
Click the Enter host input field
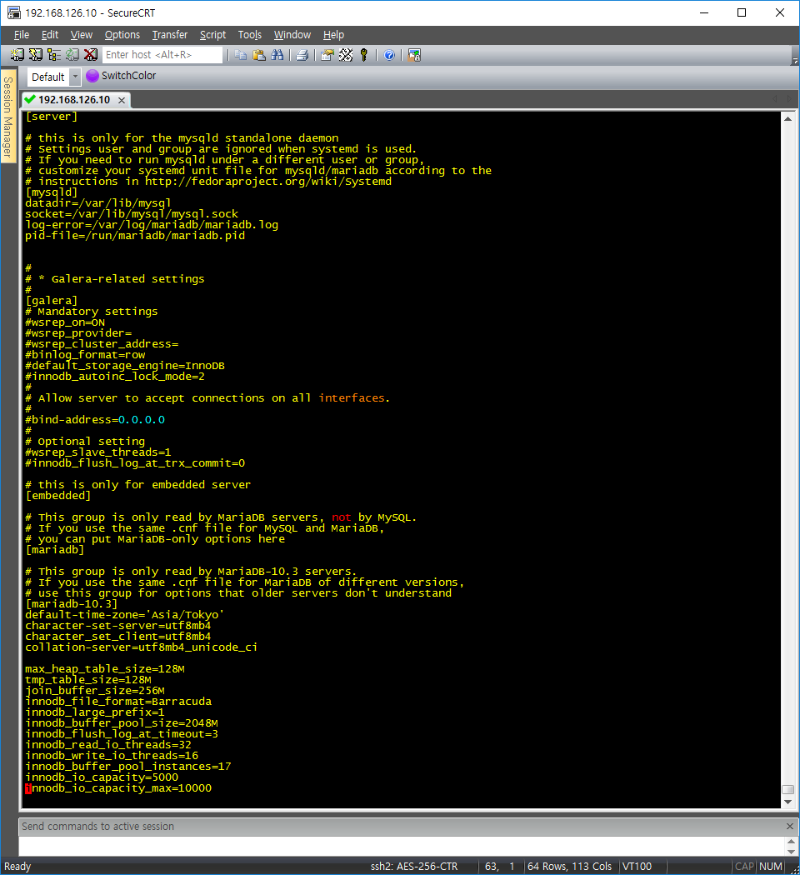coord(162,55)
